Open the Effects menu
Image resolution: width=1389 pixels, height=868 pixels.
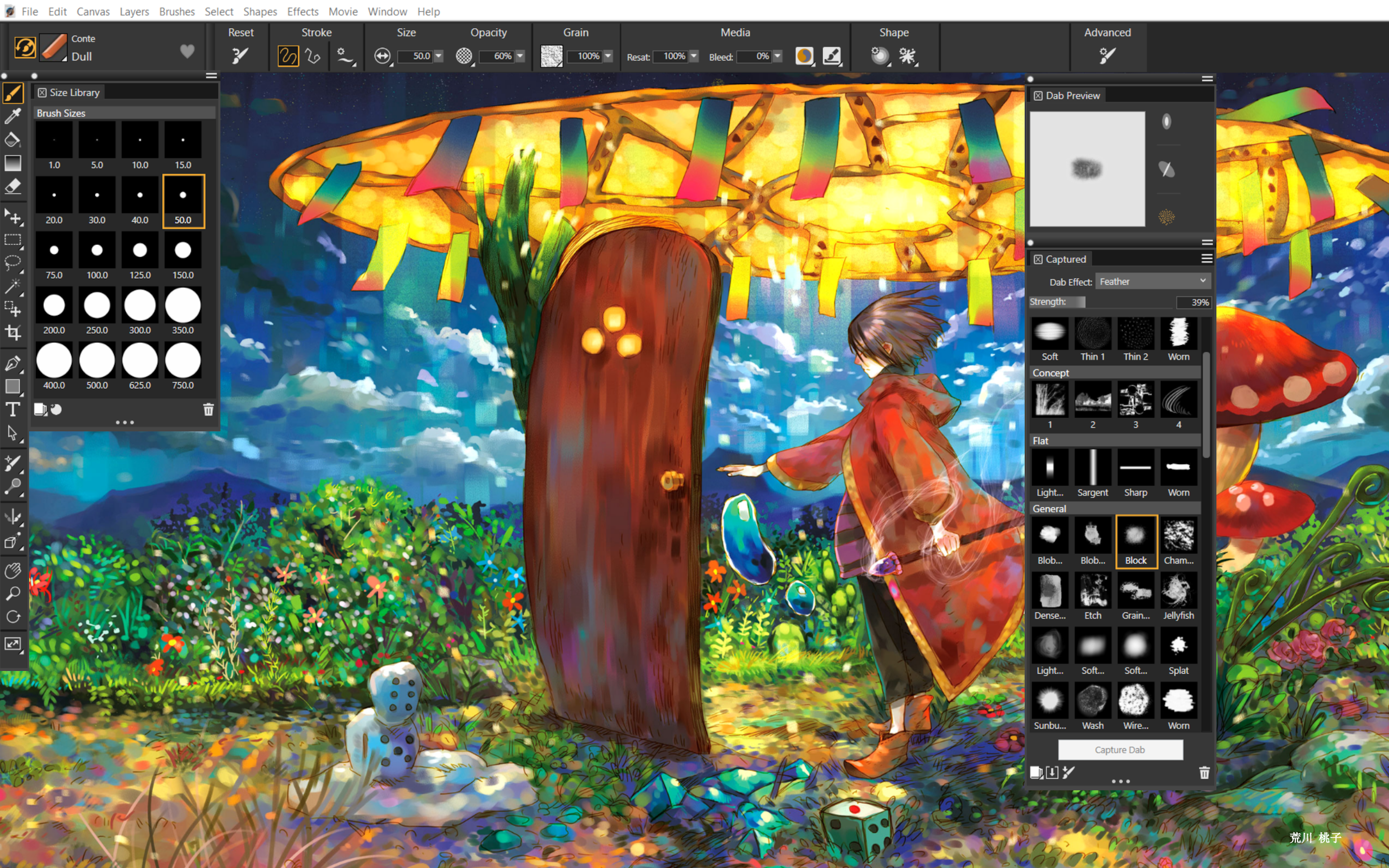tap(302, 11)
